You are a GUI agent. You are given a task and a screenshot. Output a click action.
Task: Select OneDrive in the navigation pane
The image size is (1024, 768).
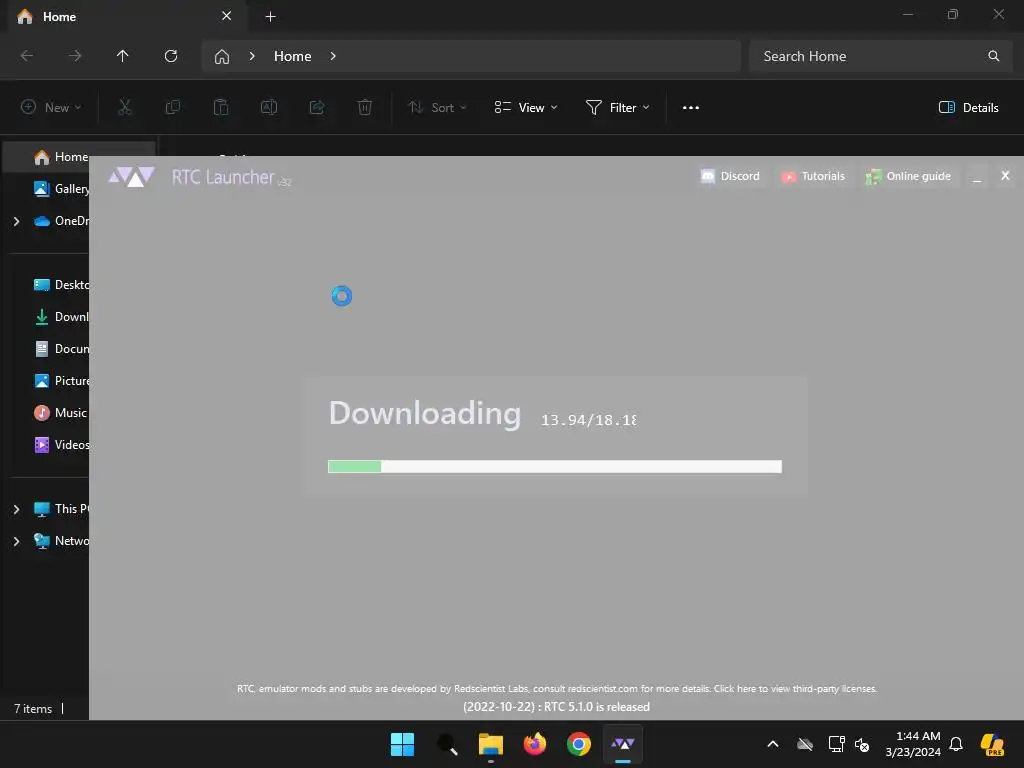pos(61,221)
